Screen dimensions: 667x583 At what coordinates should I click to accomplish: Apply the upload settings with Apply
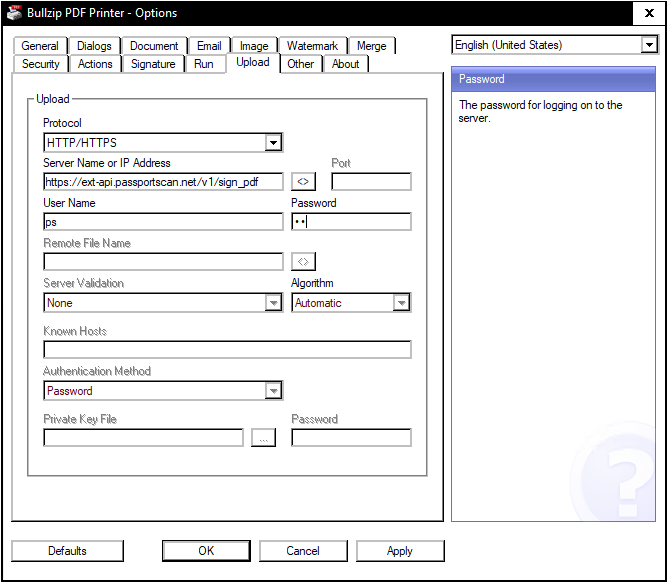point(400,551)
